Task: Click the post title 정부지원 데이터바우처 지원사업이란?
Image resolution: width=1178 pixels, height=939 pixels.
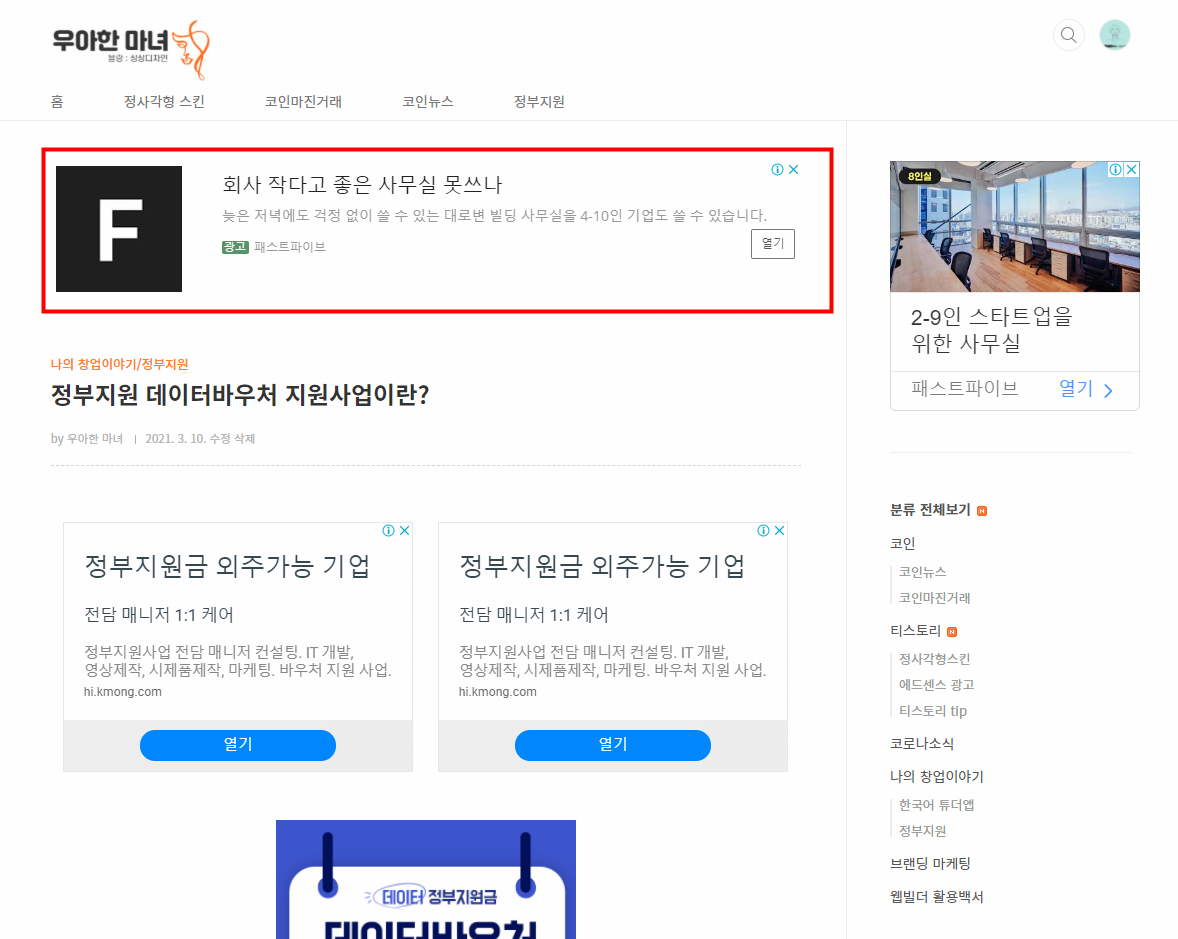Action: click(x=240, y=394)
